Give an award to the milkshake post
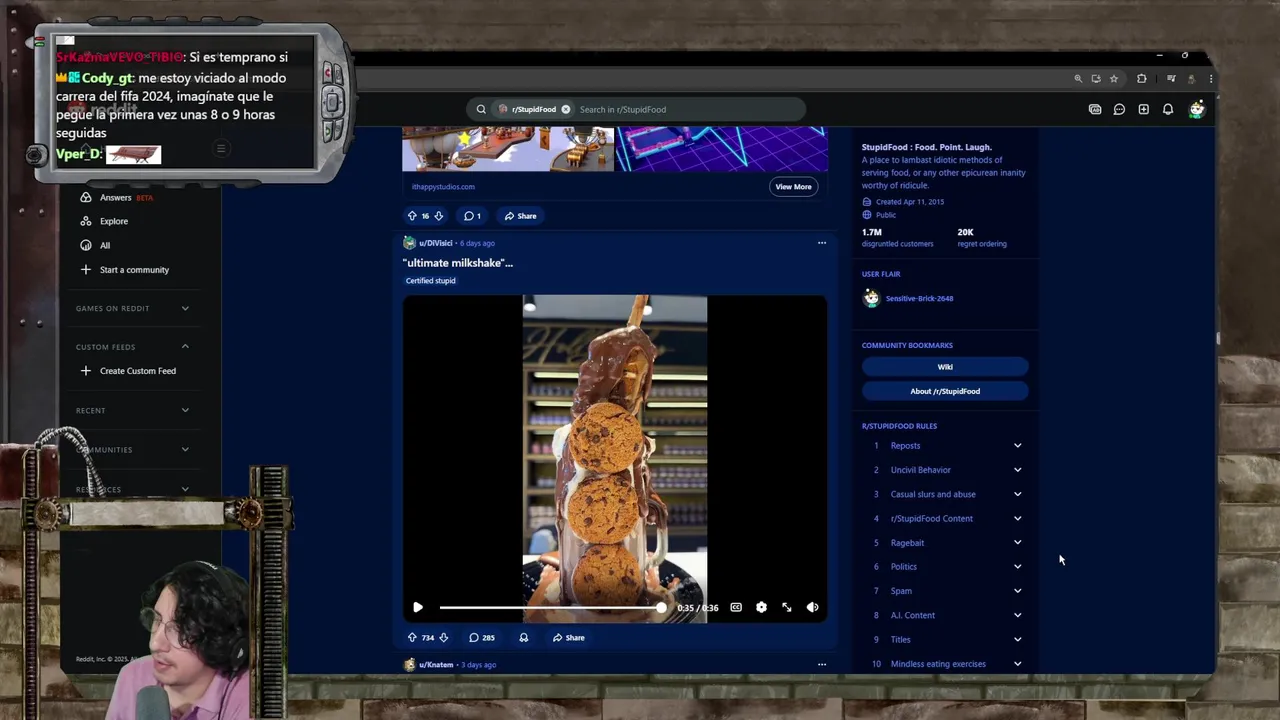The height and width of the screenshot is (720, 1280). (x=523, y=638)
